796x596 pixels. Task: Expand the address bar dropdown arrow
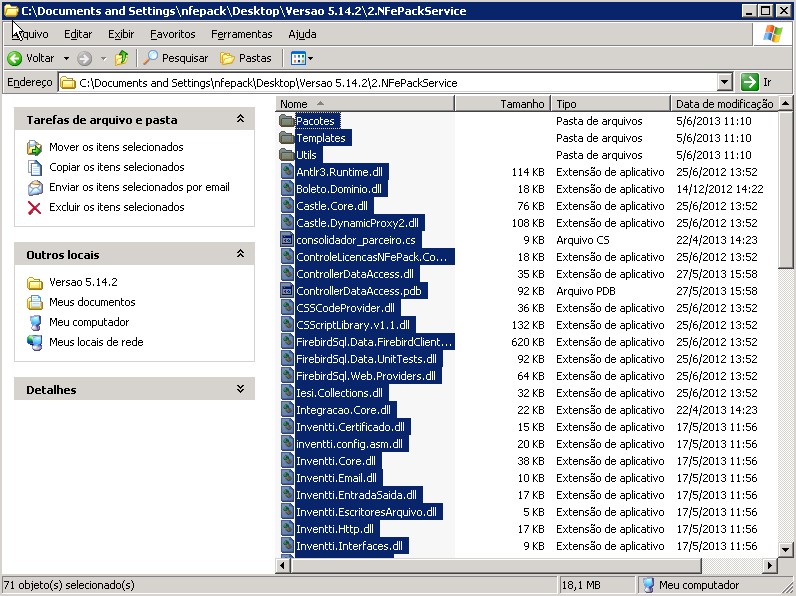(725, 82)
